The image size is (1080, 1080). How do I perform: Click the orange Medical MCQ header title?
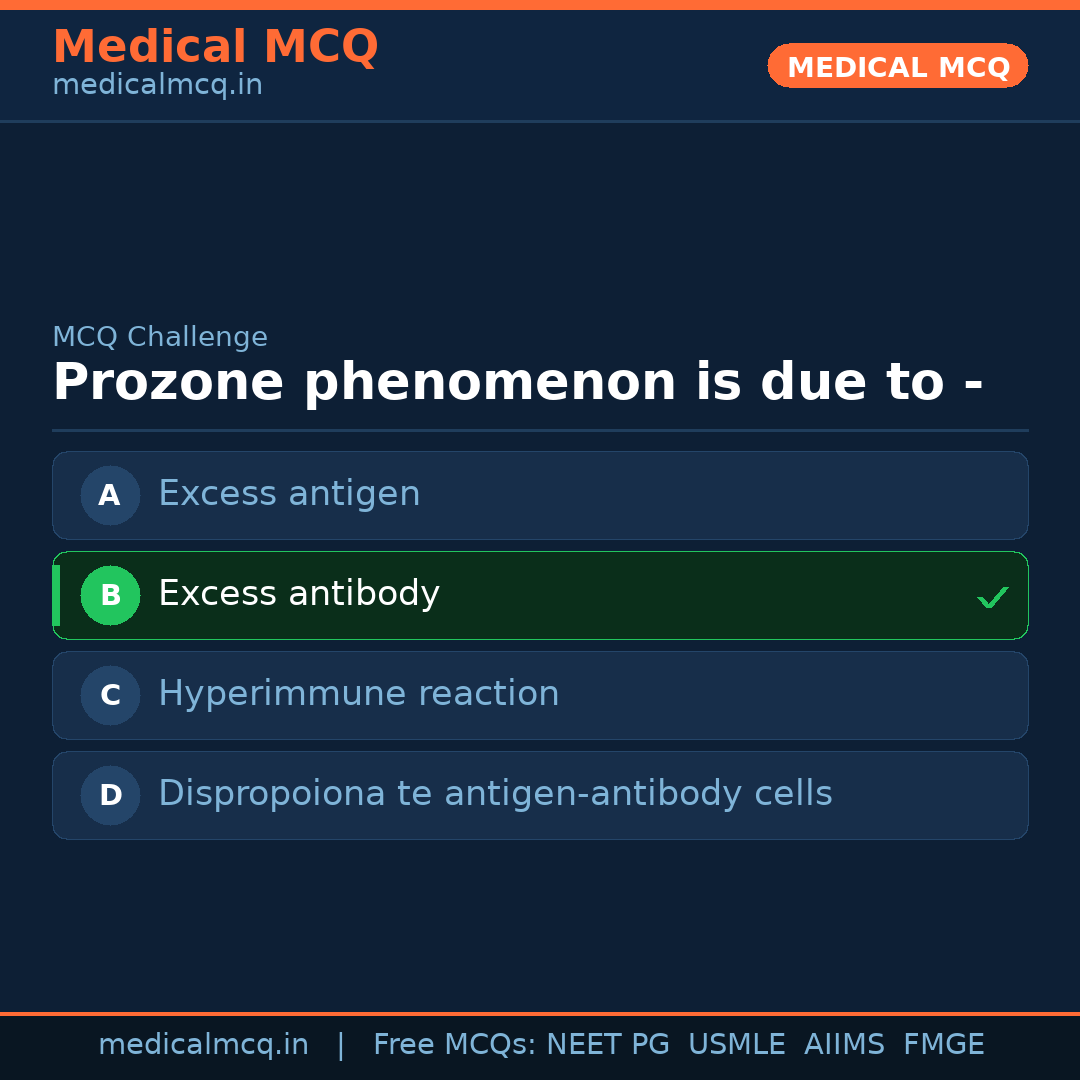pos(215,47)
